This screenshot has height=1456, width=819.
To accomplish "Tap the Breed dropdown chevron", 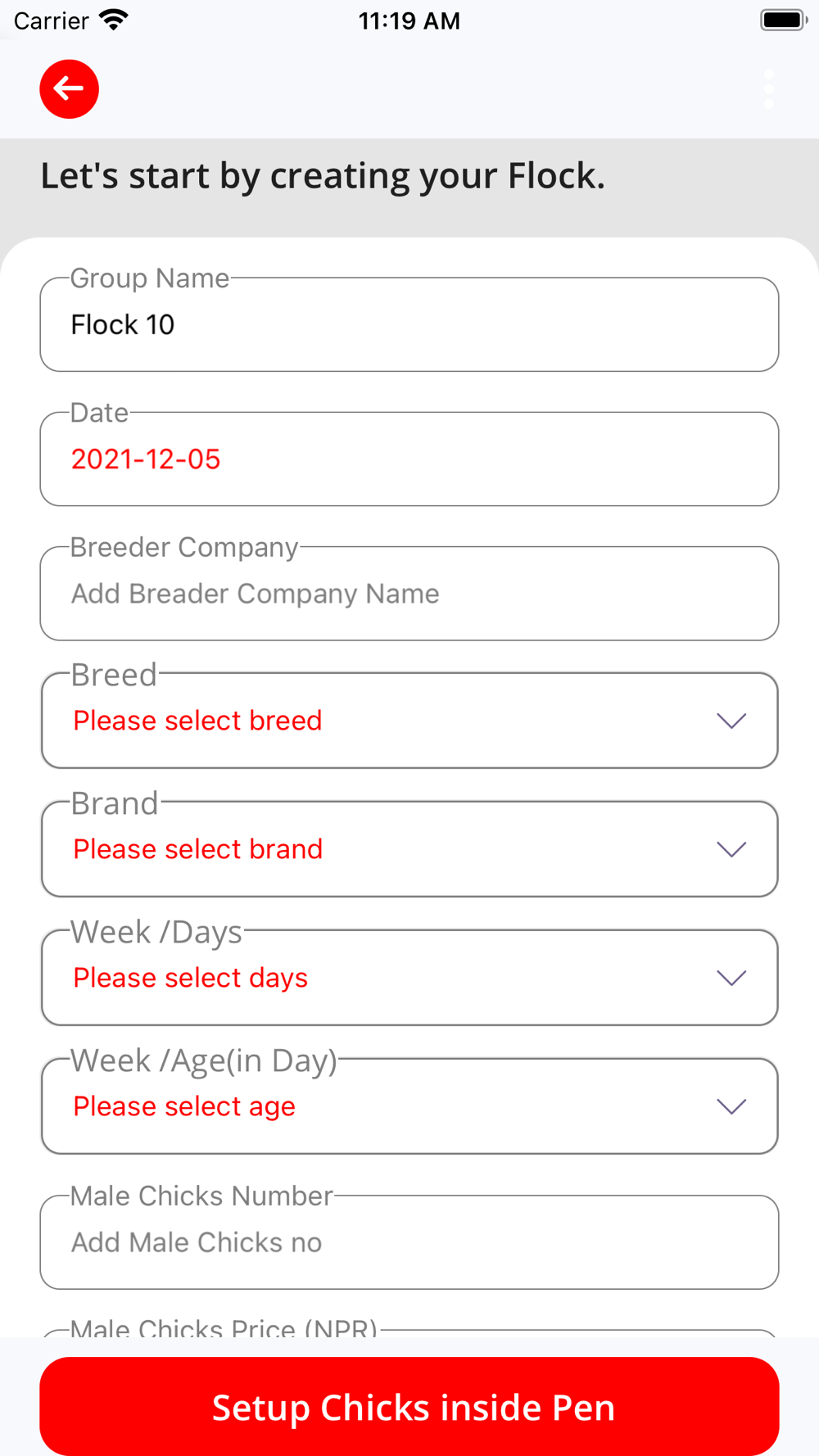I will point(731,721).
